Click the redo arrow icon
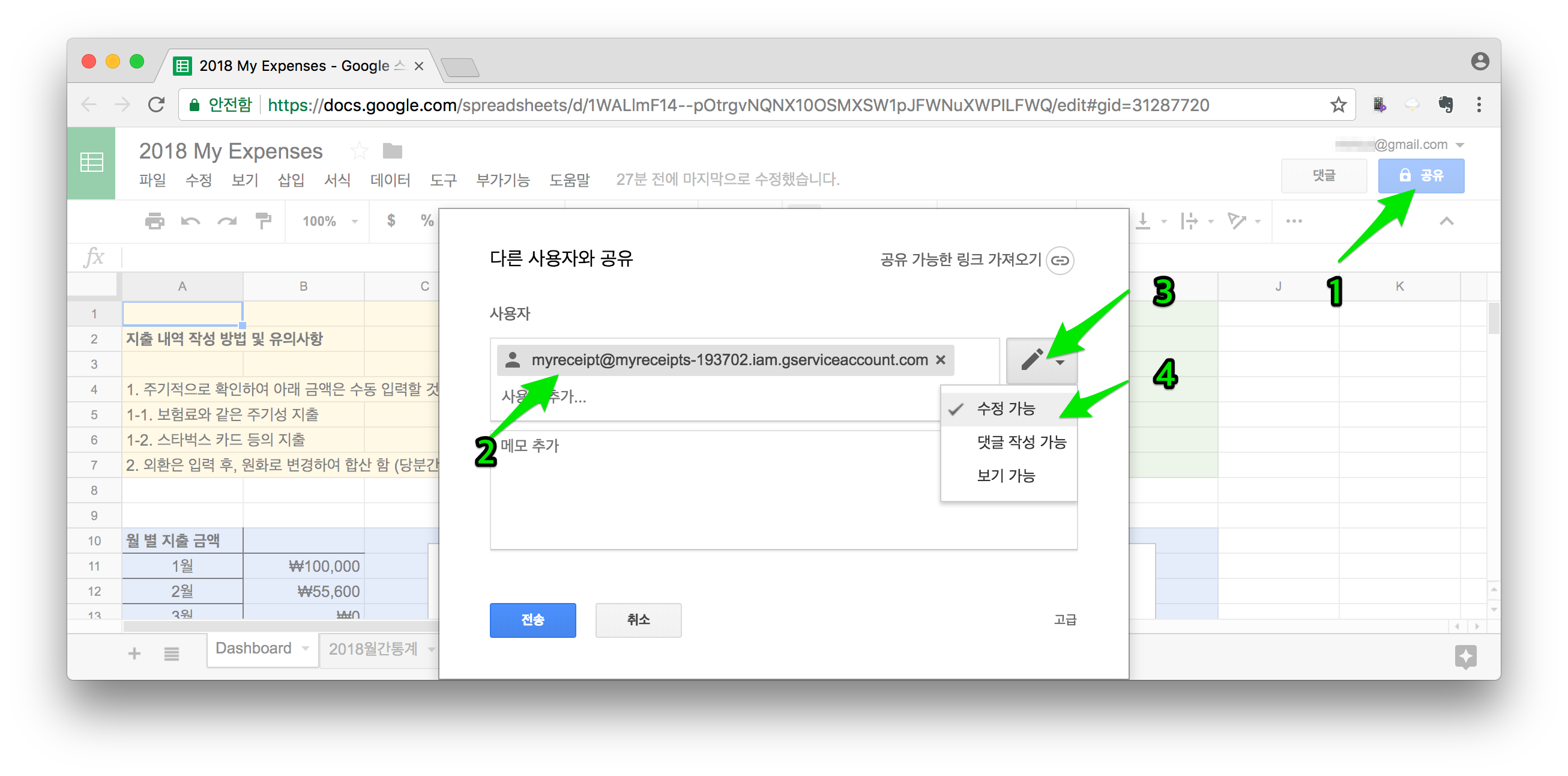1568x776 pixels. 227,221
